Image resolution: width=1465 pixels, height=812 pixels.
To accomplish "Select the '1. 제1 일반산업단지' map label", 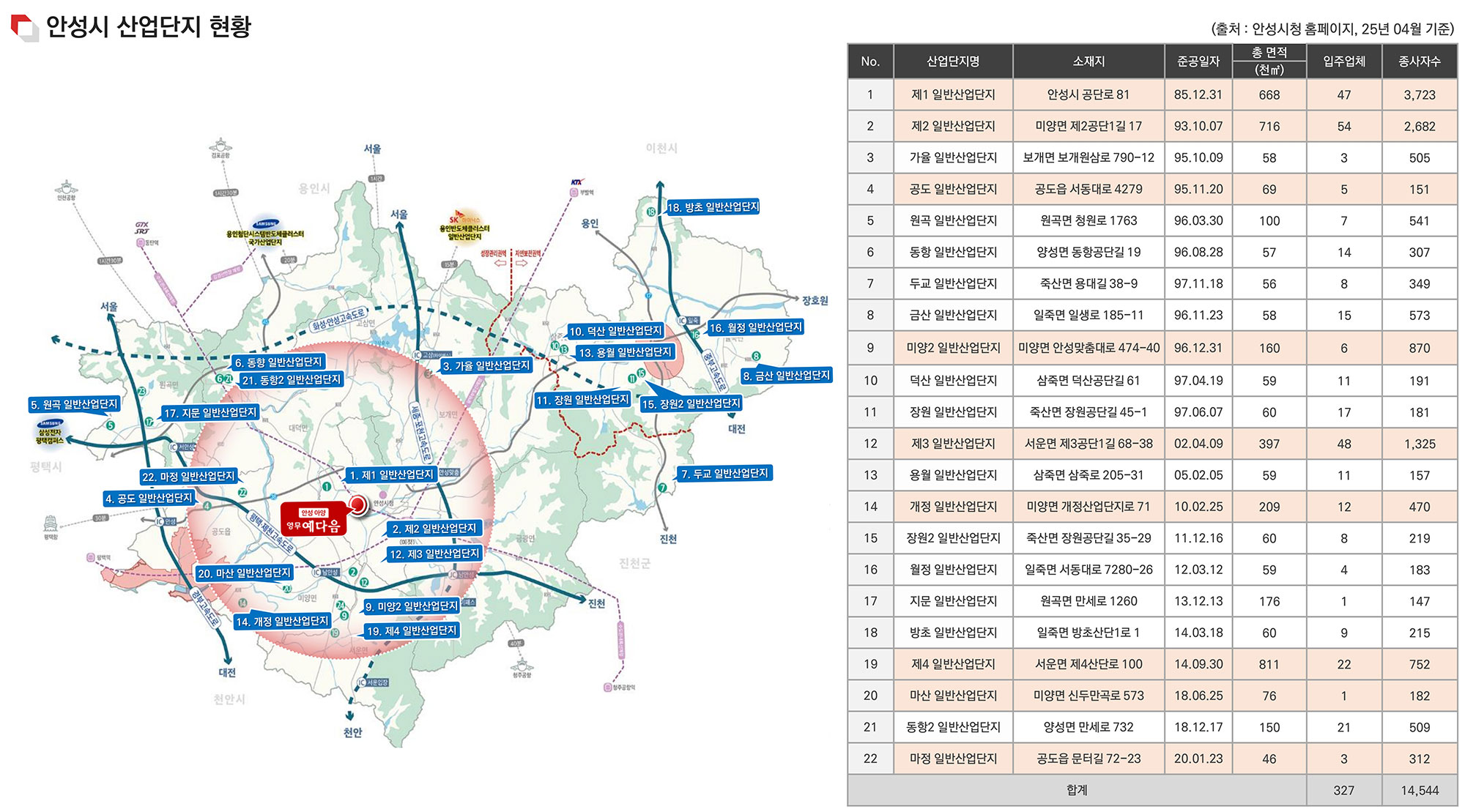I will [391, 475].
